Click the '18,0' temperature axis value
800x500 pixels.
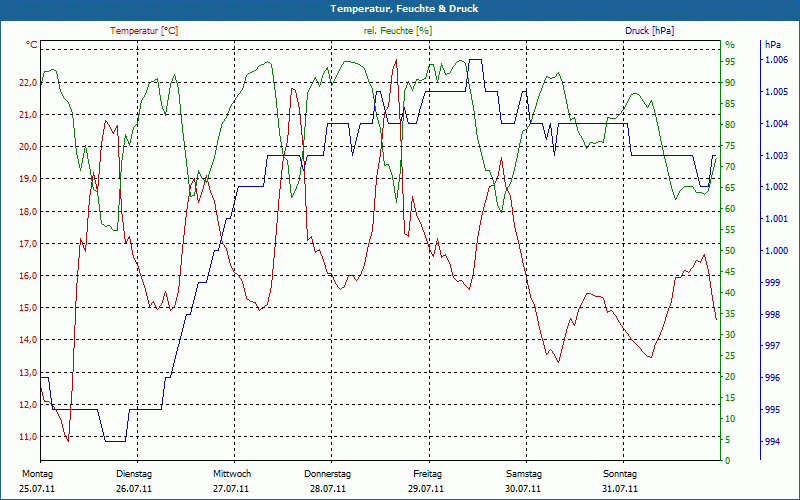click(28, 211)
